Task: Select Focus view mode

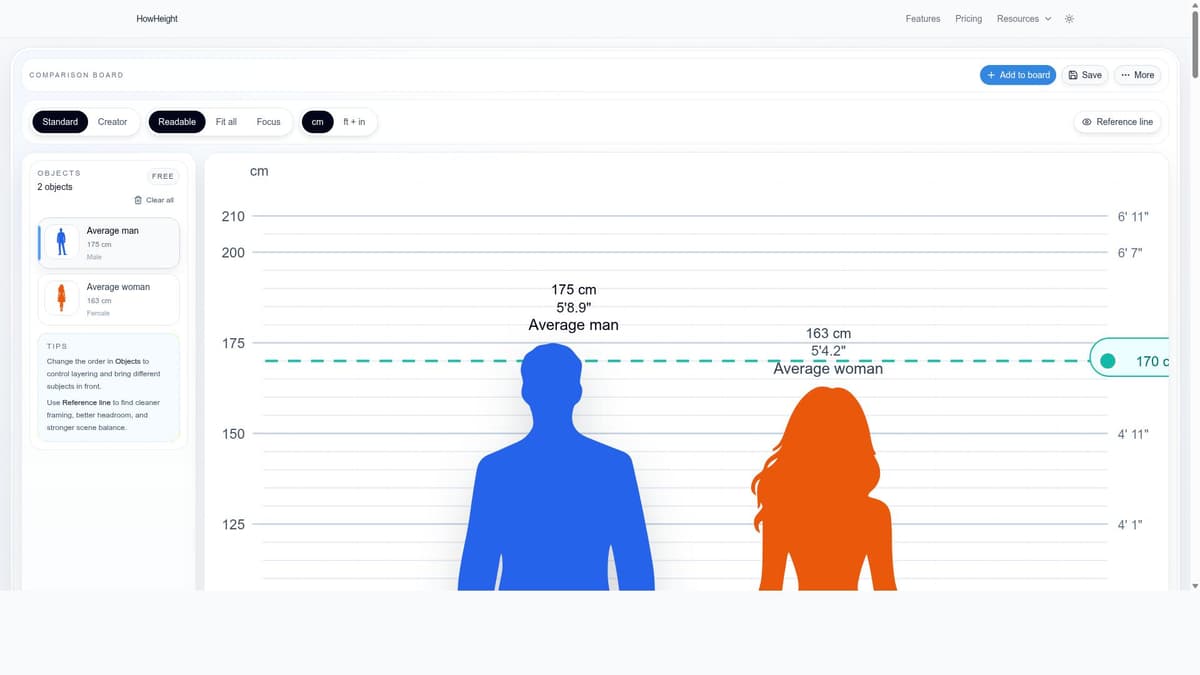Action: (x=268, y=122)
